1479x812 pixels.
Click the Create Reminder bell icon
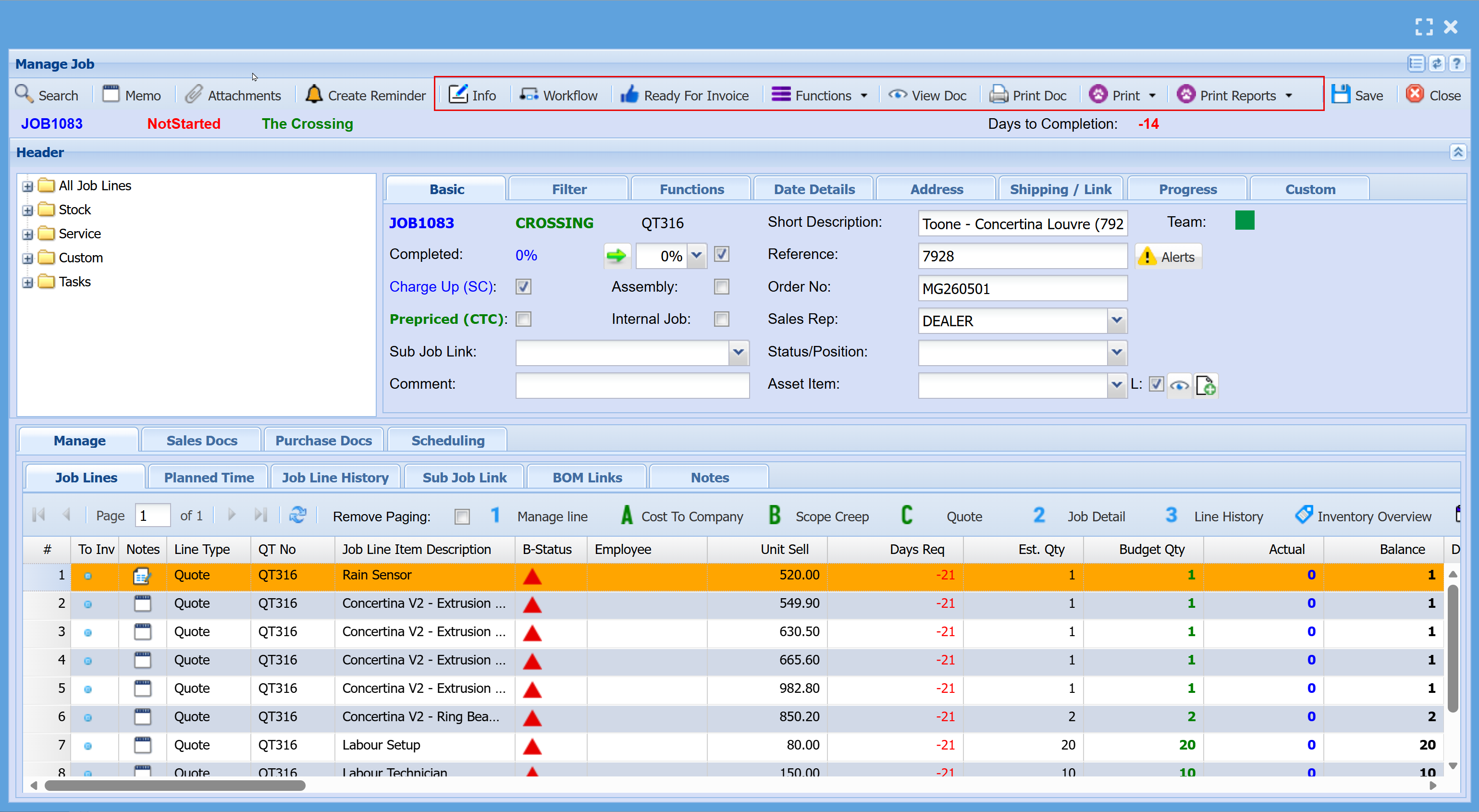point(313,94)
